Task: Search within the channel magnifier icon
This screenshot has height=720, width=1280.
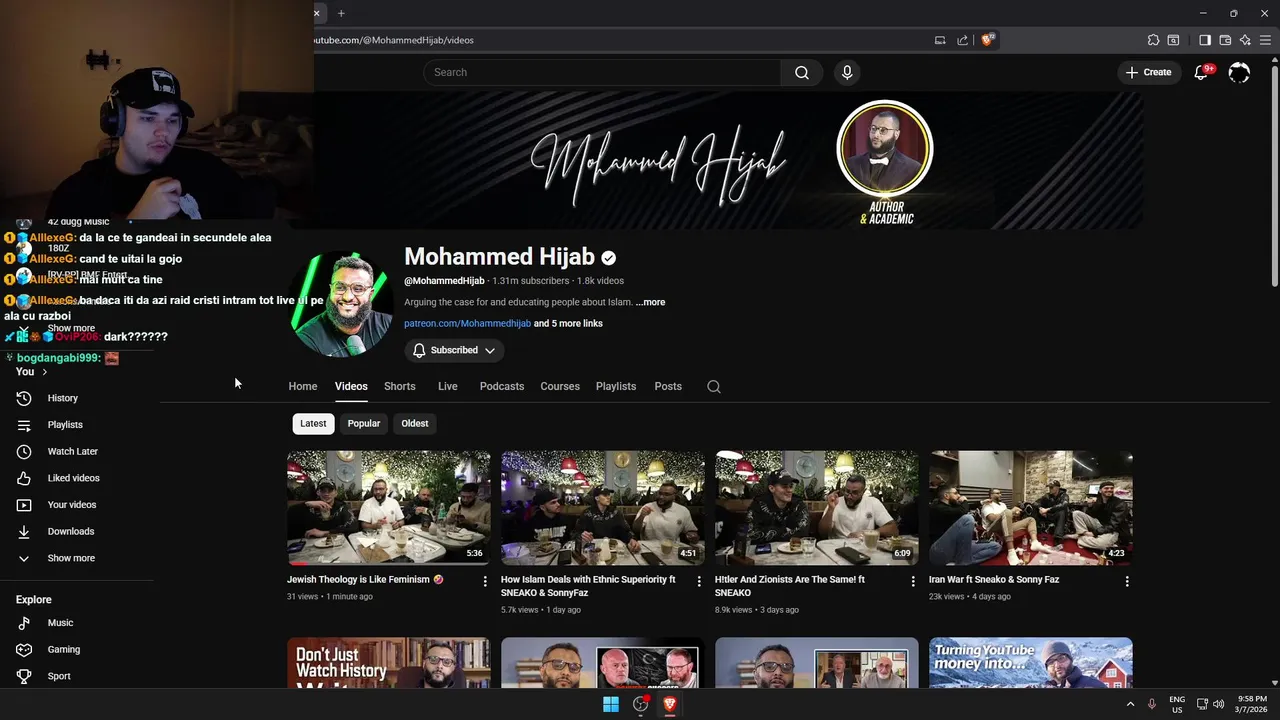Action: (714, 386)
